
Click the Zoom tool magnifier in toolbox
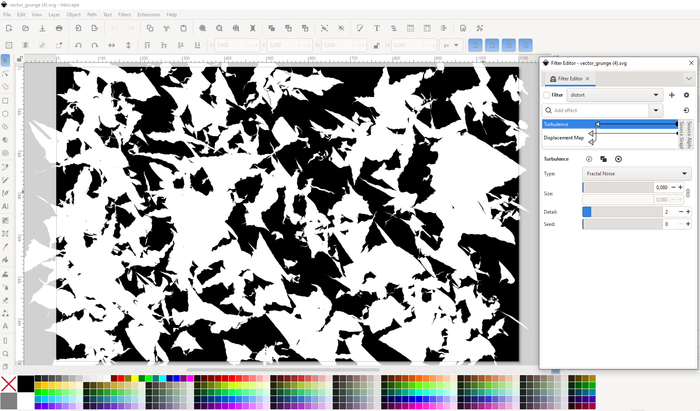[5, 353]
